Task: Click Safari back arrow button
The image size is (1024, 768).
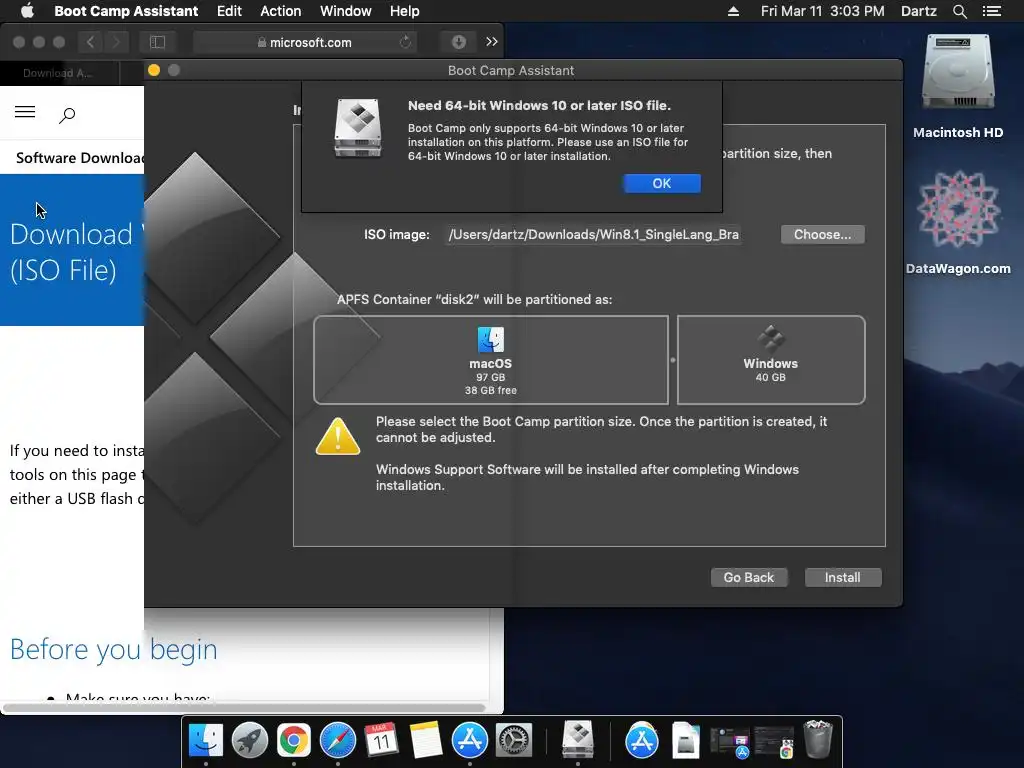Action: [x=90, y=42]
